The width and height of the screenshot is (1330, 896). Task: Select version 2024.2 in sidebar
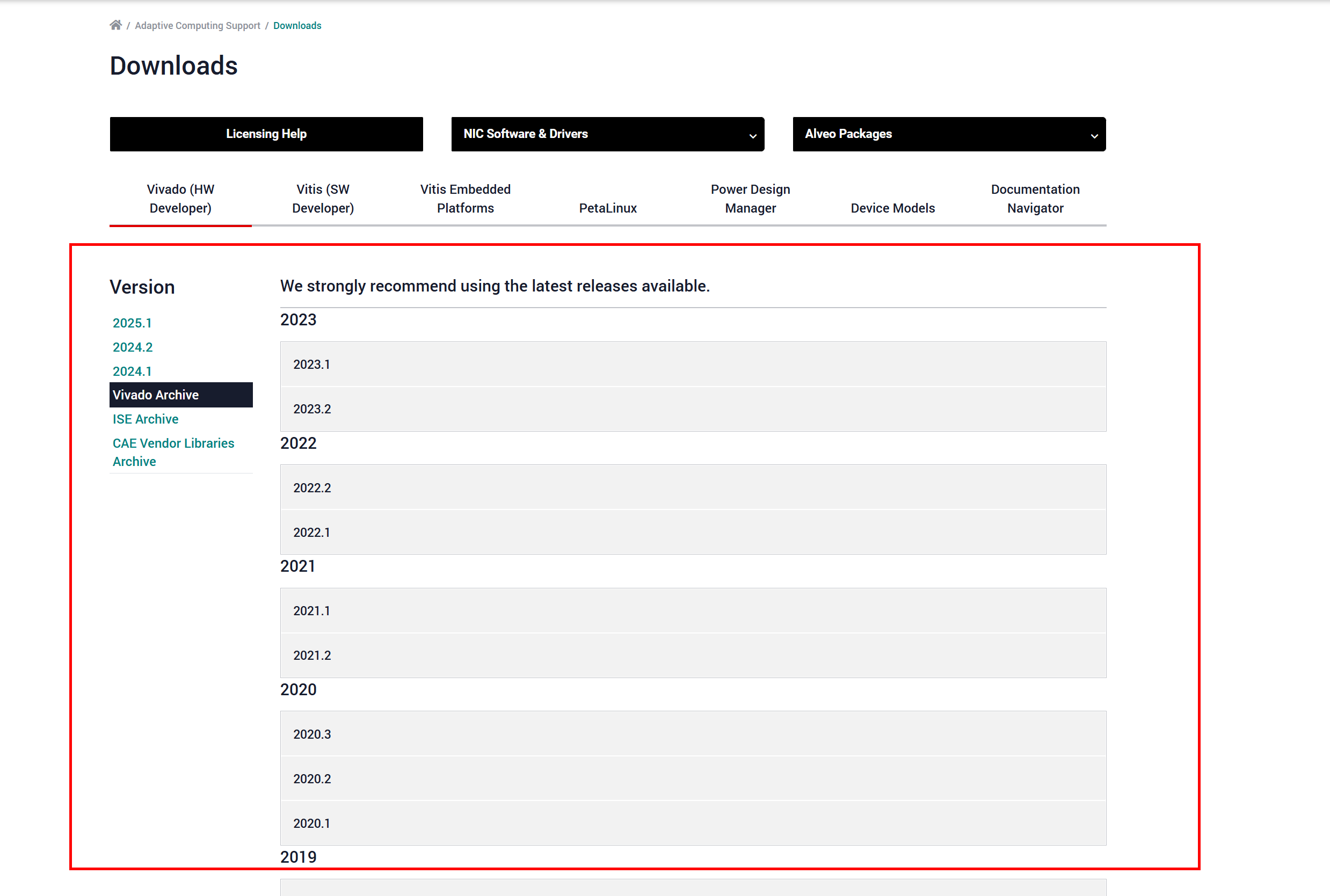(133, 347)
